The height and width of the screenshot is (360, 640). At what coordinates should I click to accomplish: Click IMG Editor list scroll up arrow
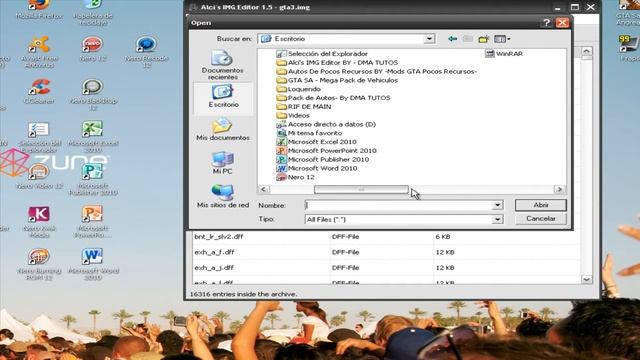pos(587,51)
